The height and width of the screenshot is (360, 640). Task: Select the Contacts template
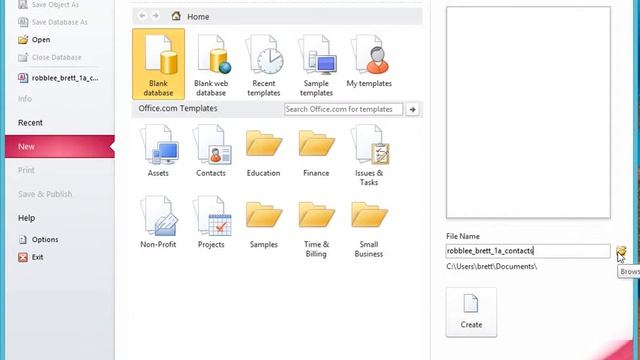211,151
